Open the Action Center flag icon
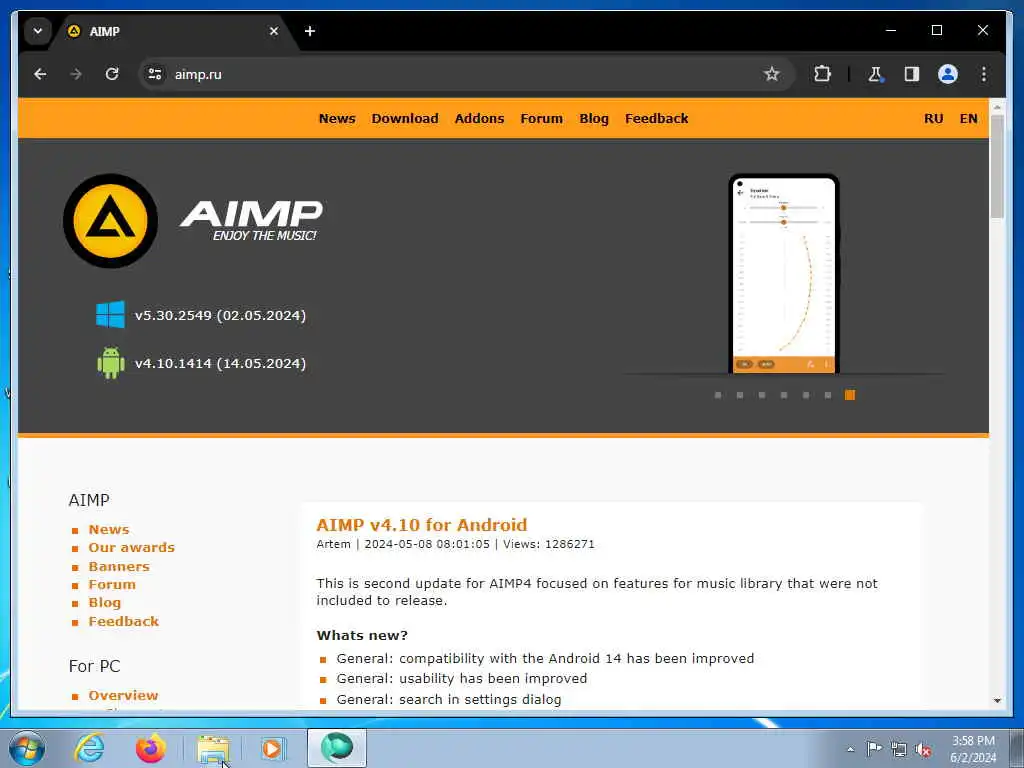1024x768 pixels. tap(874, 749)
